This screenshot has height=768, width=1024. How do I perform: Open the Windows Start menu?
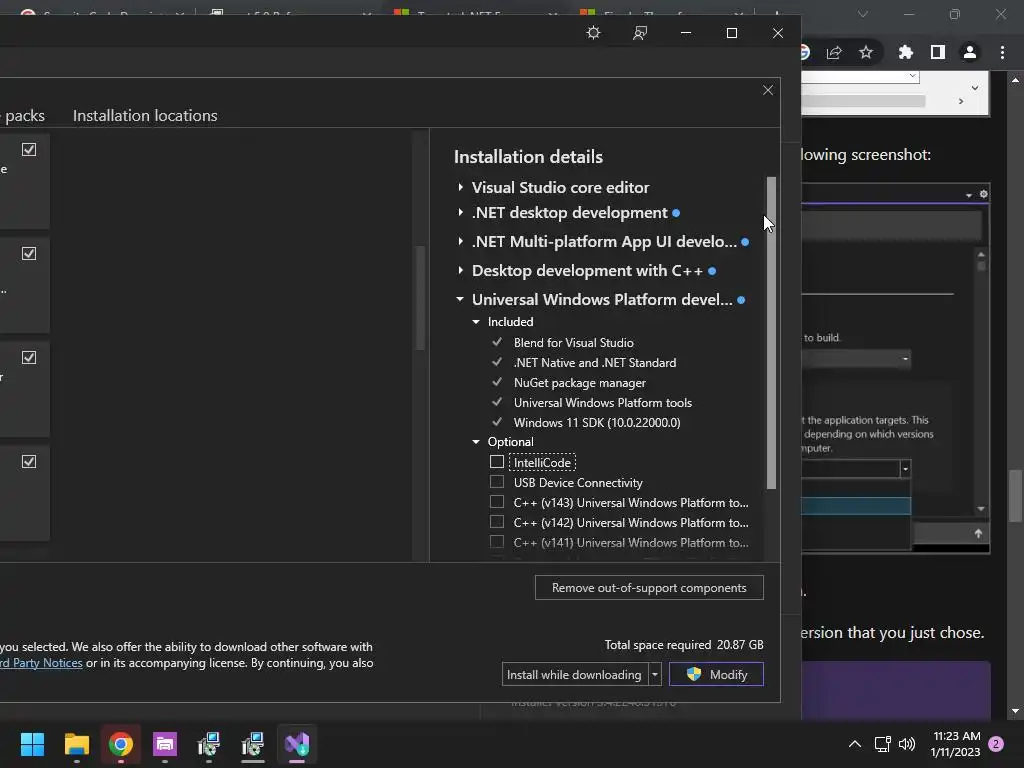[32, 744]
